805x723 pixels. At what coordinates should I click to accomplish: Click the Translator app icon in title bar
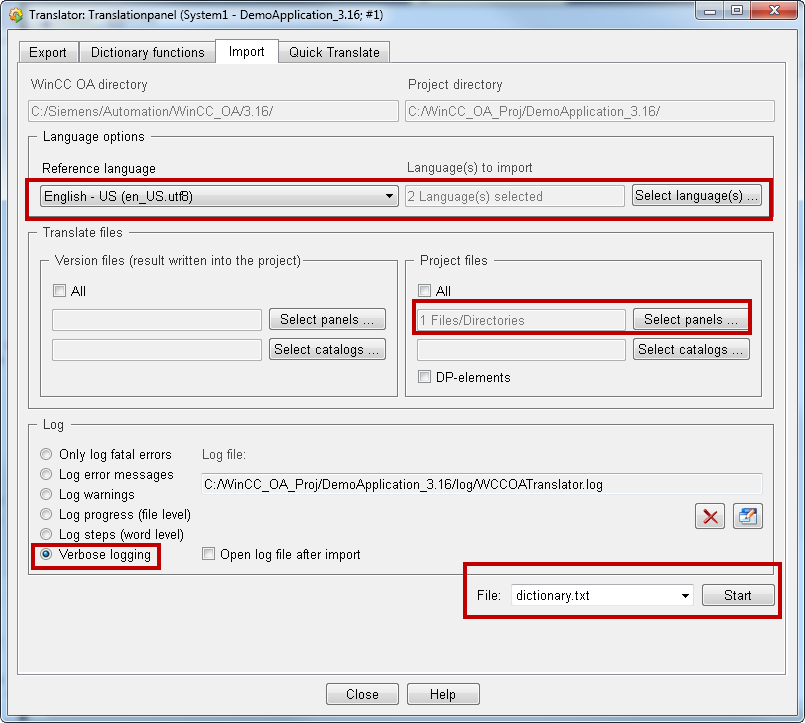click(x=14, y=14)
